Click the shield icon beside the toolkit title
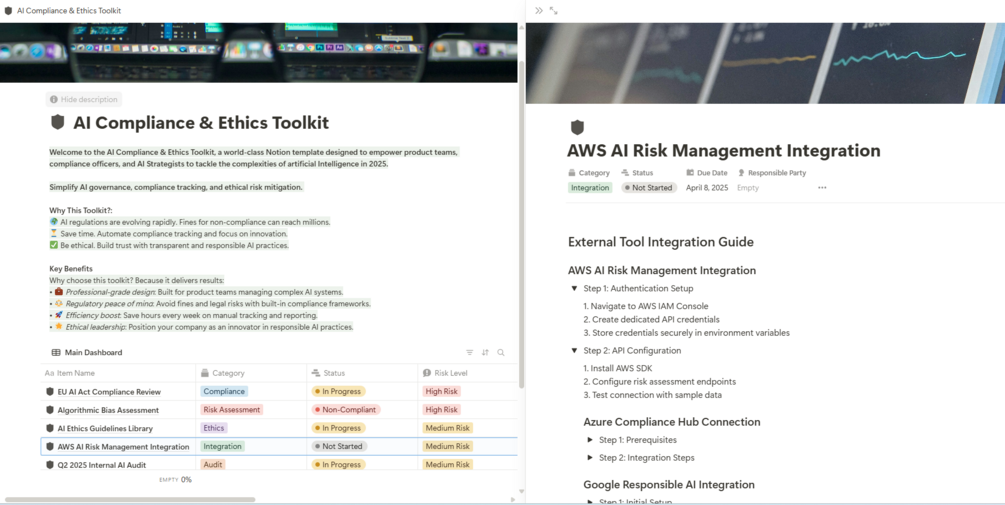The image size is (1005, 505). coord(58,122)
